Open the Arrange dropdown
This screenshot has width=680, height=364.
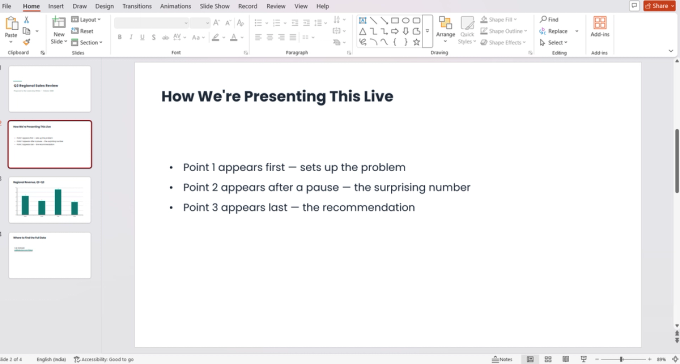coord(445,30)
